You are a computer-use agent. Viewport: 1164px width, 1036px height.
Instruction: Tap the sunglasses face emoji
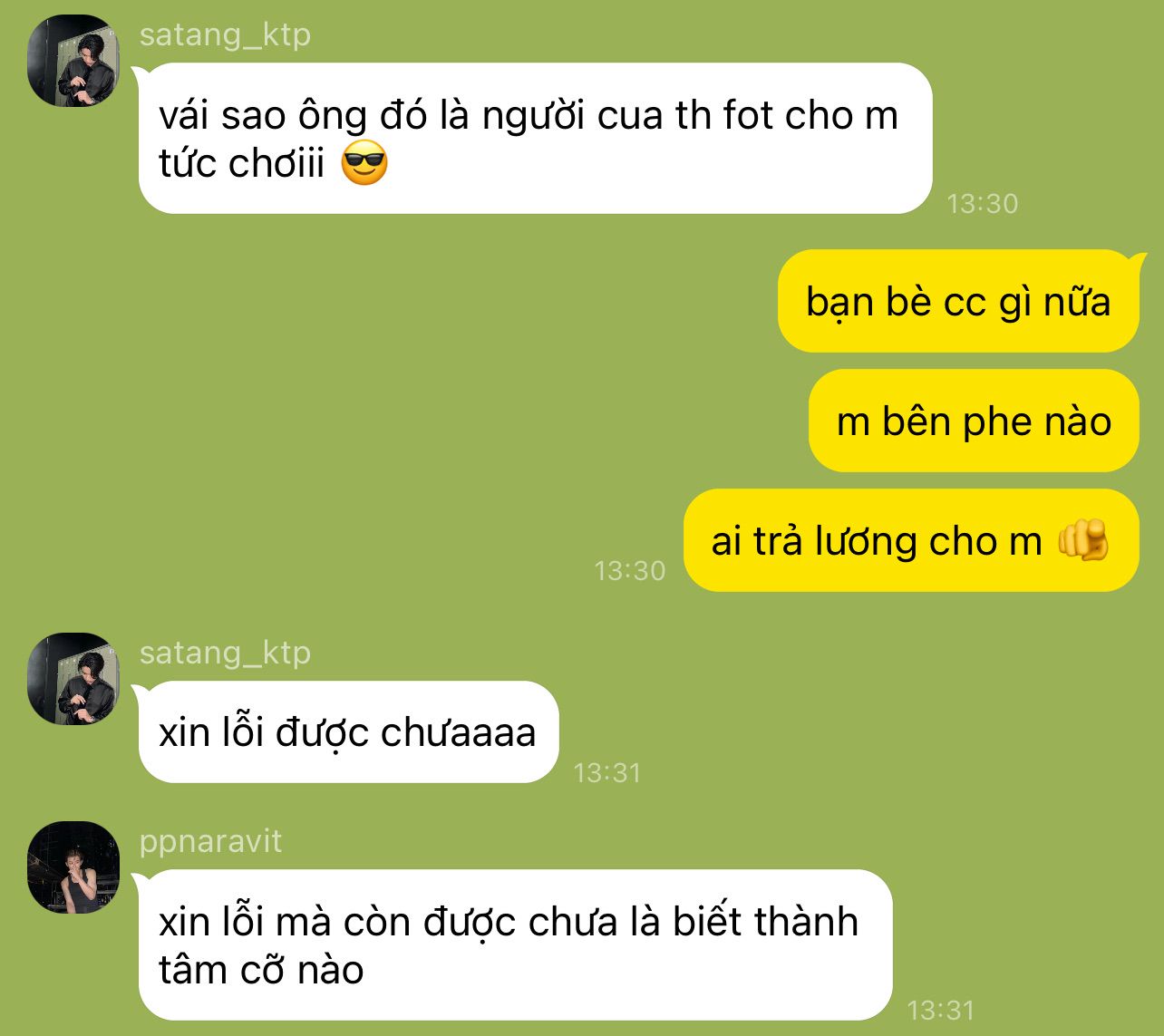(x=364, y=164)
